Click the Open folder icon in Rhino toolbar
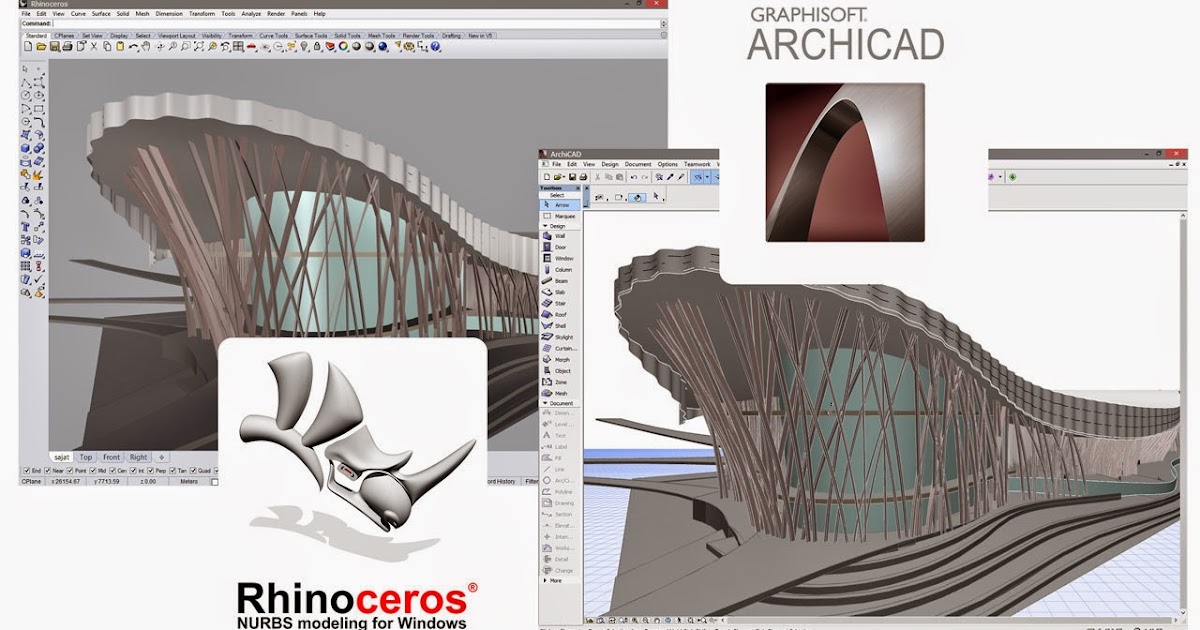Image resolution: width=1200 pixels, height=630 pixels. click(42, 46)
